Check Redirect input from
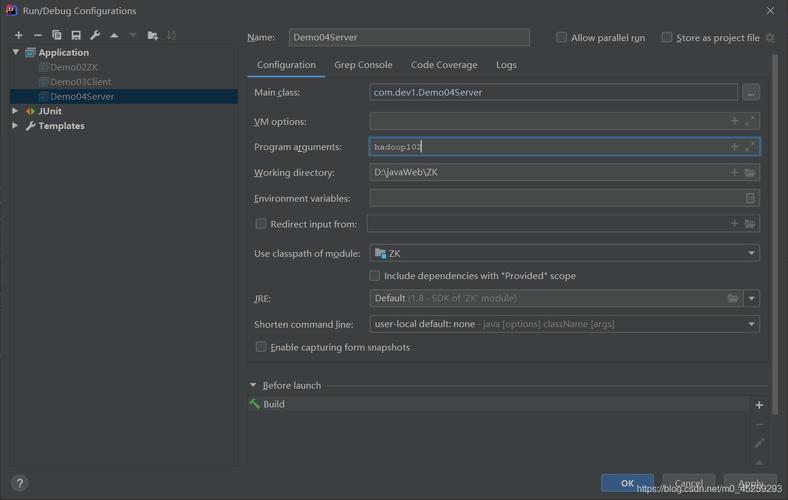The image size is (788, 500). tap(261, 224)
